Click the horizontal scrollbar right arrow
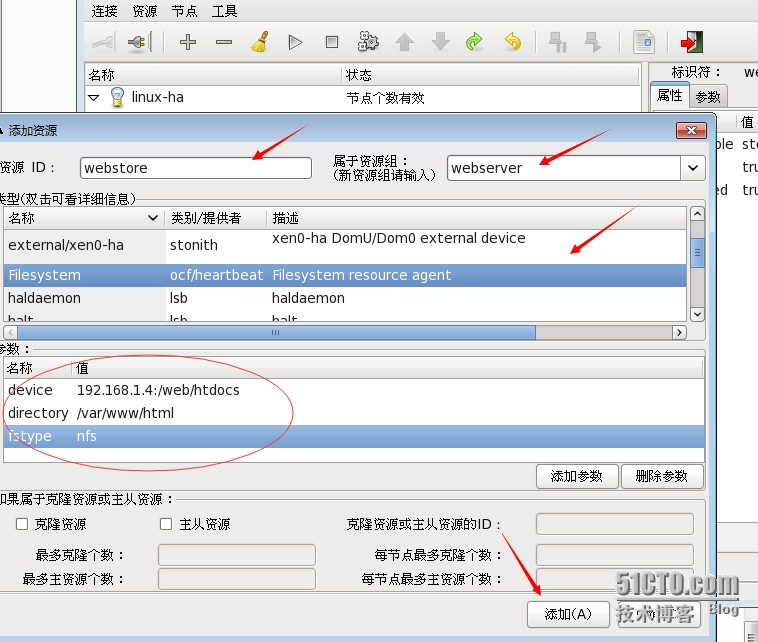The image size is (758, 642). 679,332
